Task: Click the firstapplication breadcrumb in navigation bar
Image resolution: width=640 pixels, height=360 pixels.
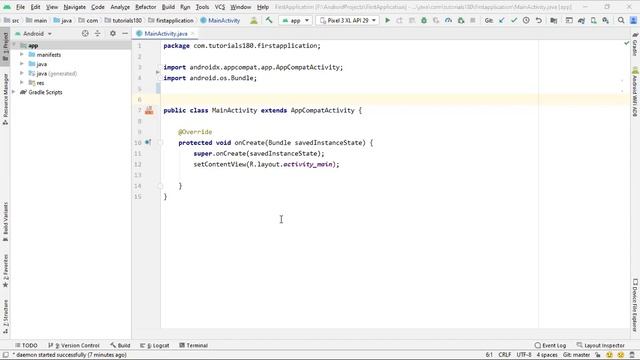Action: [x=171, y=20]
